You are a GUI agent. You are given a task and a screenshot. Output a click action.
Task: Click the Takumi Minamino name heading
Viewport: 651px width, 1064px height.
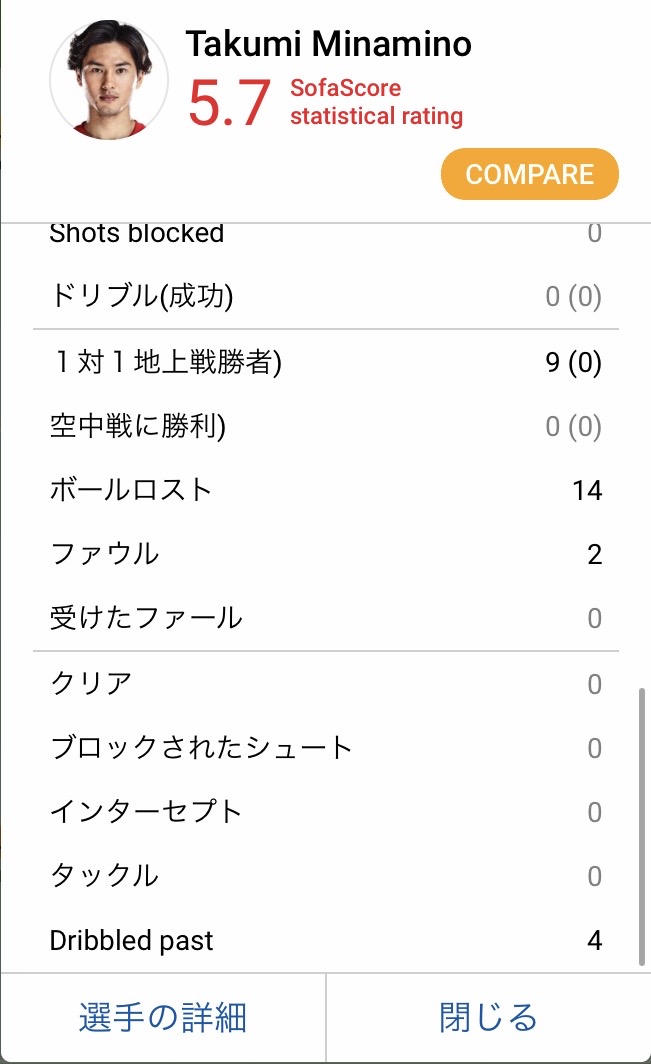click(x=328, y=44)
